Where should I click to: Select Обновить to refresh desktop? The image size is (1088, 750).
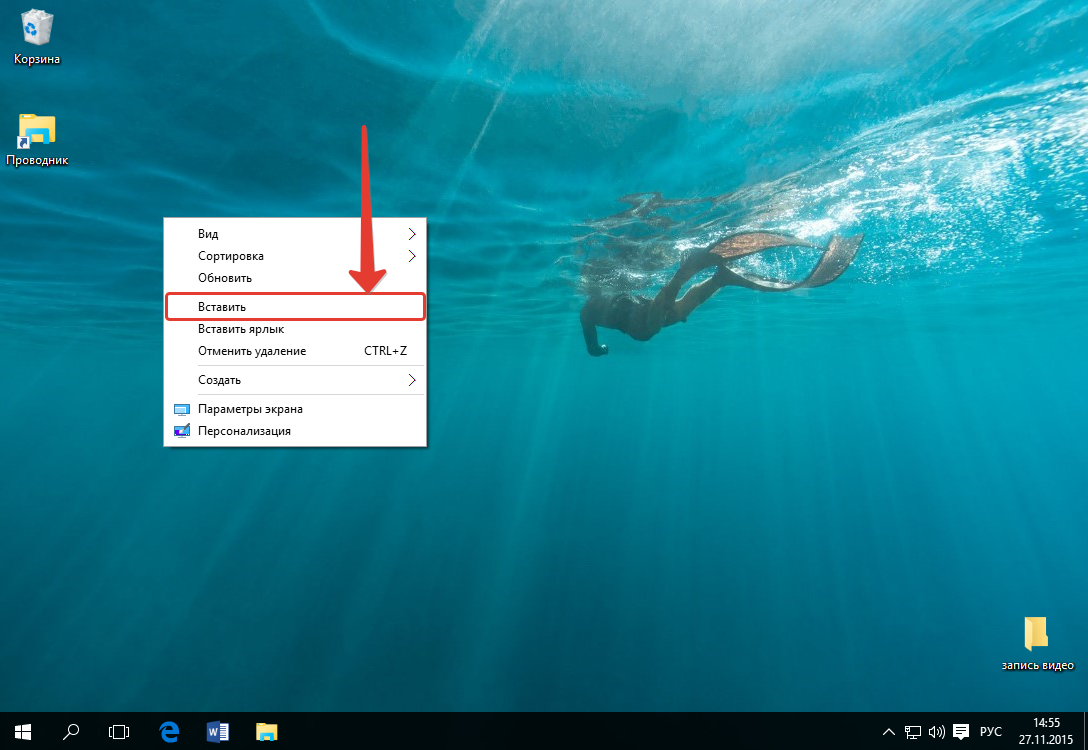click(x=295, y=278)
